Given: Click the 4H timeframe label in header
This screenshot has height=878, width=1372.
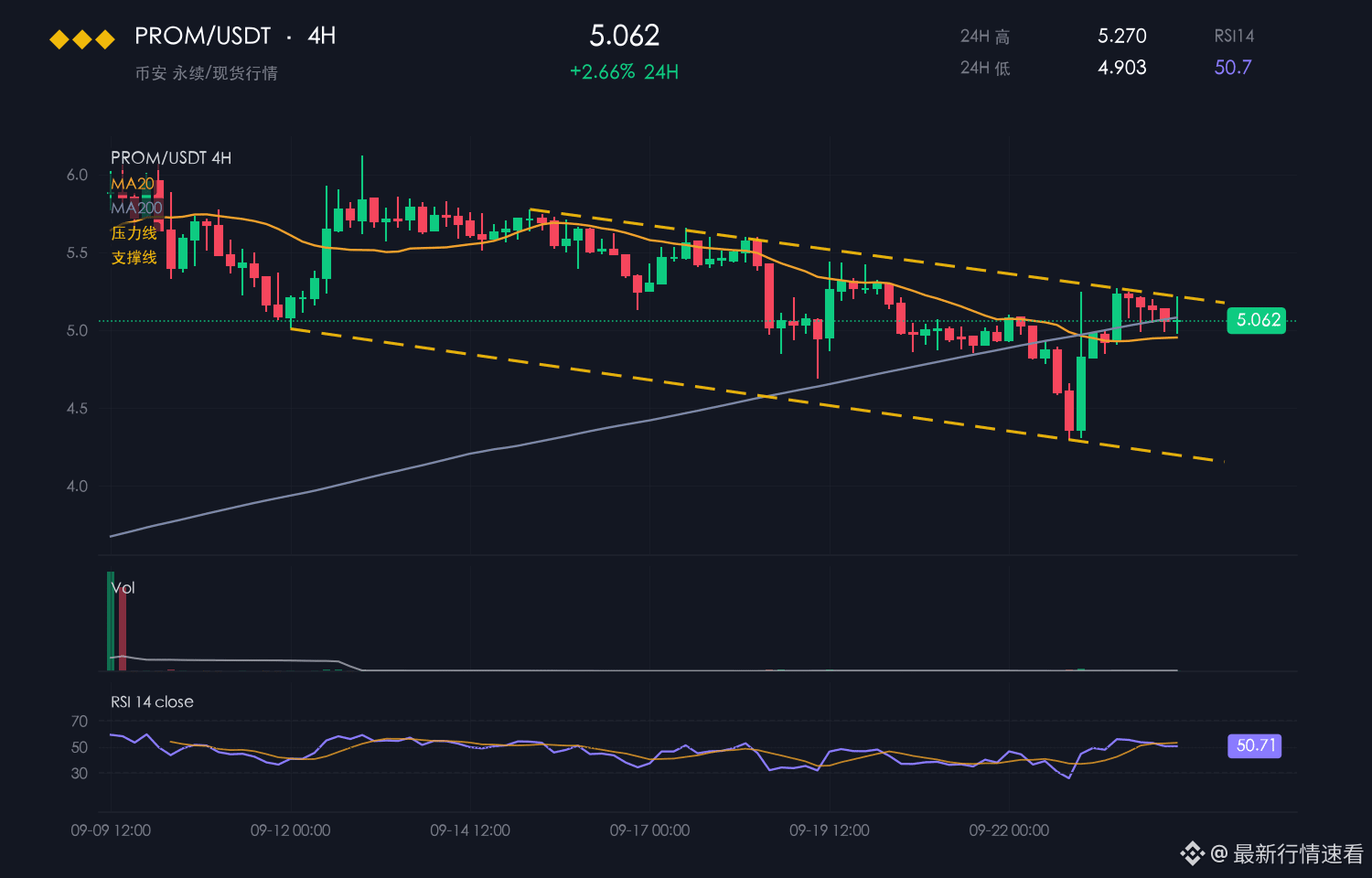Looking at the screenshot, I should pyautogui.click(x=322, y=36).
